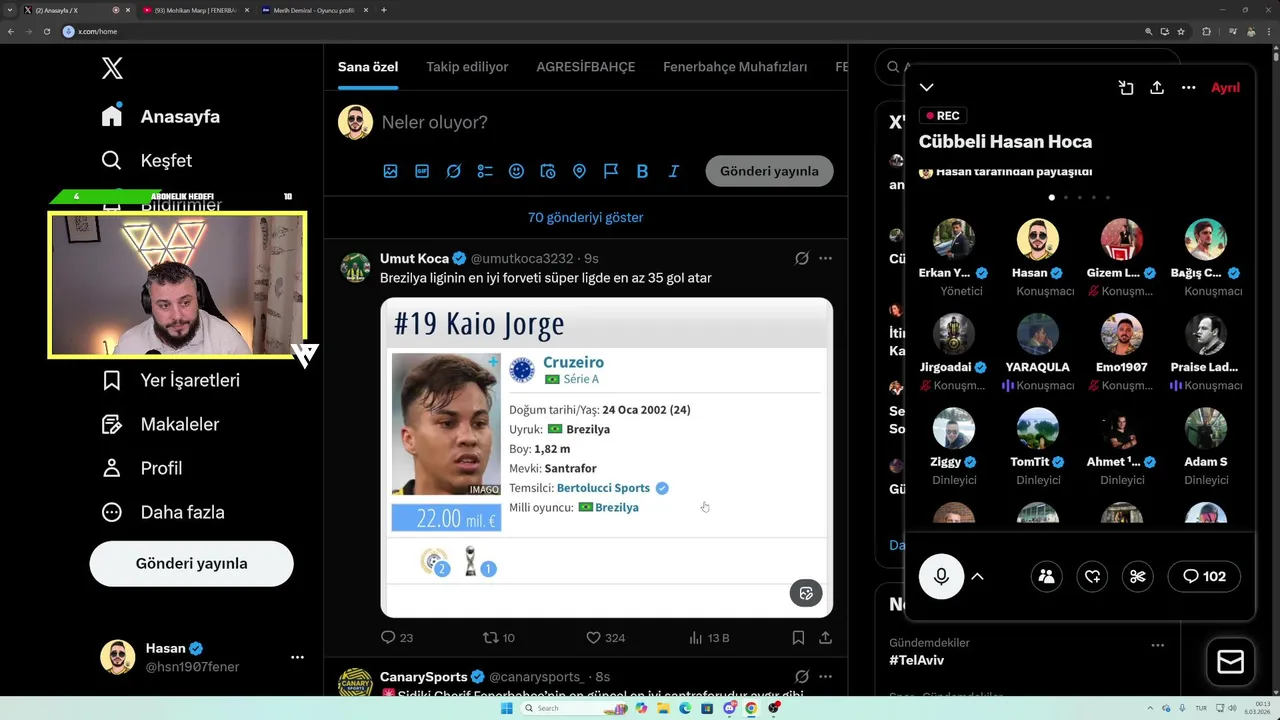The width and height of the screenshot is (1280, 720).
Task: Share the Space
Action: pyautogui.click(x=1157, y=88)
